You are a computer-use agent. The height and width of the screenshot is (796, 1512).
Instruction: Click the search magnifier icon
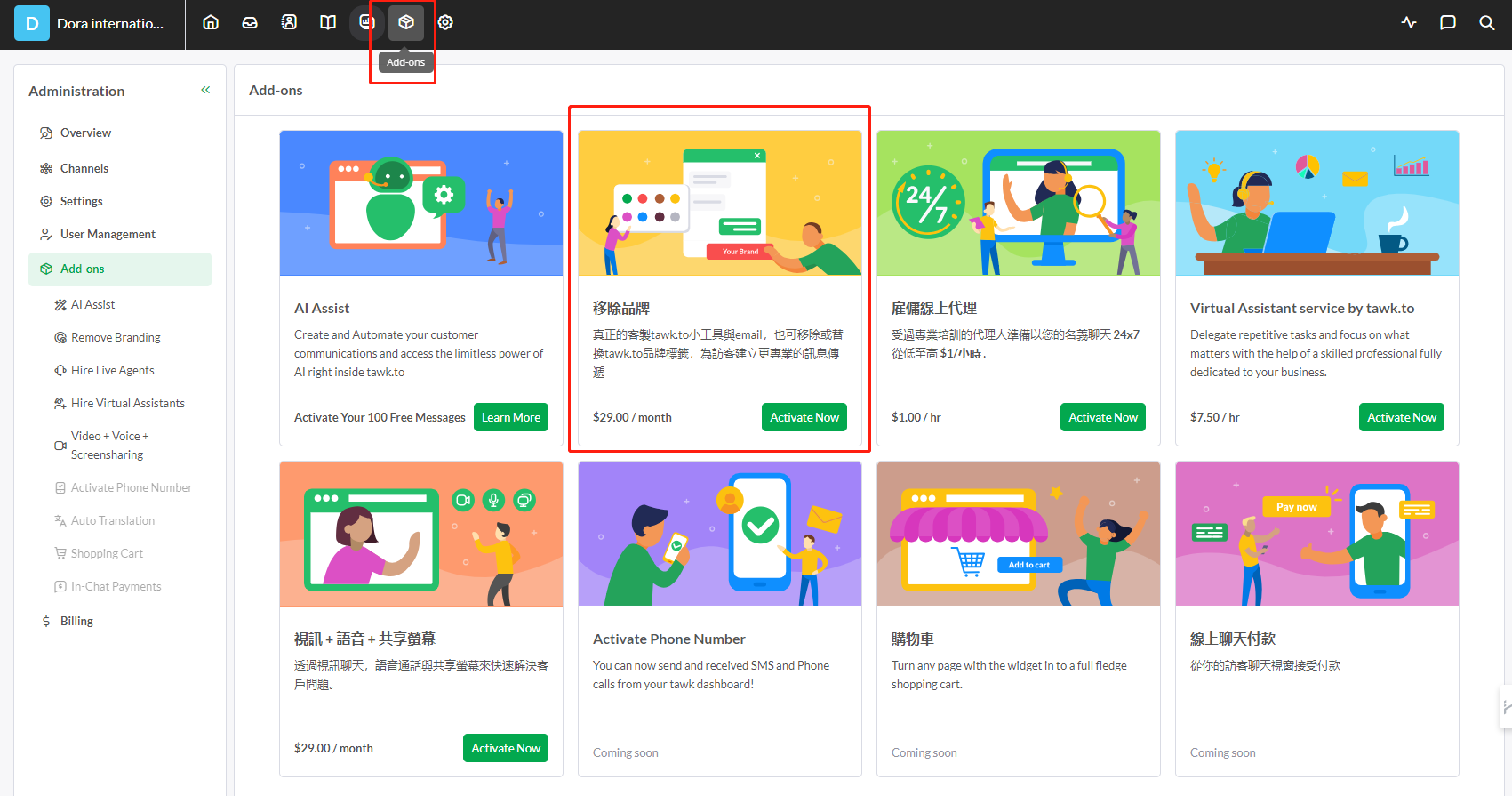coord(1487,22)
